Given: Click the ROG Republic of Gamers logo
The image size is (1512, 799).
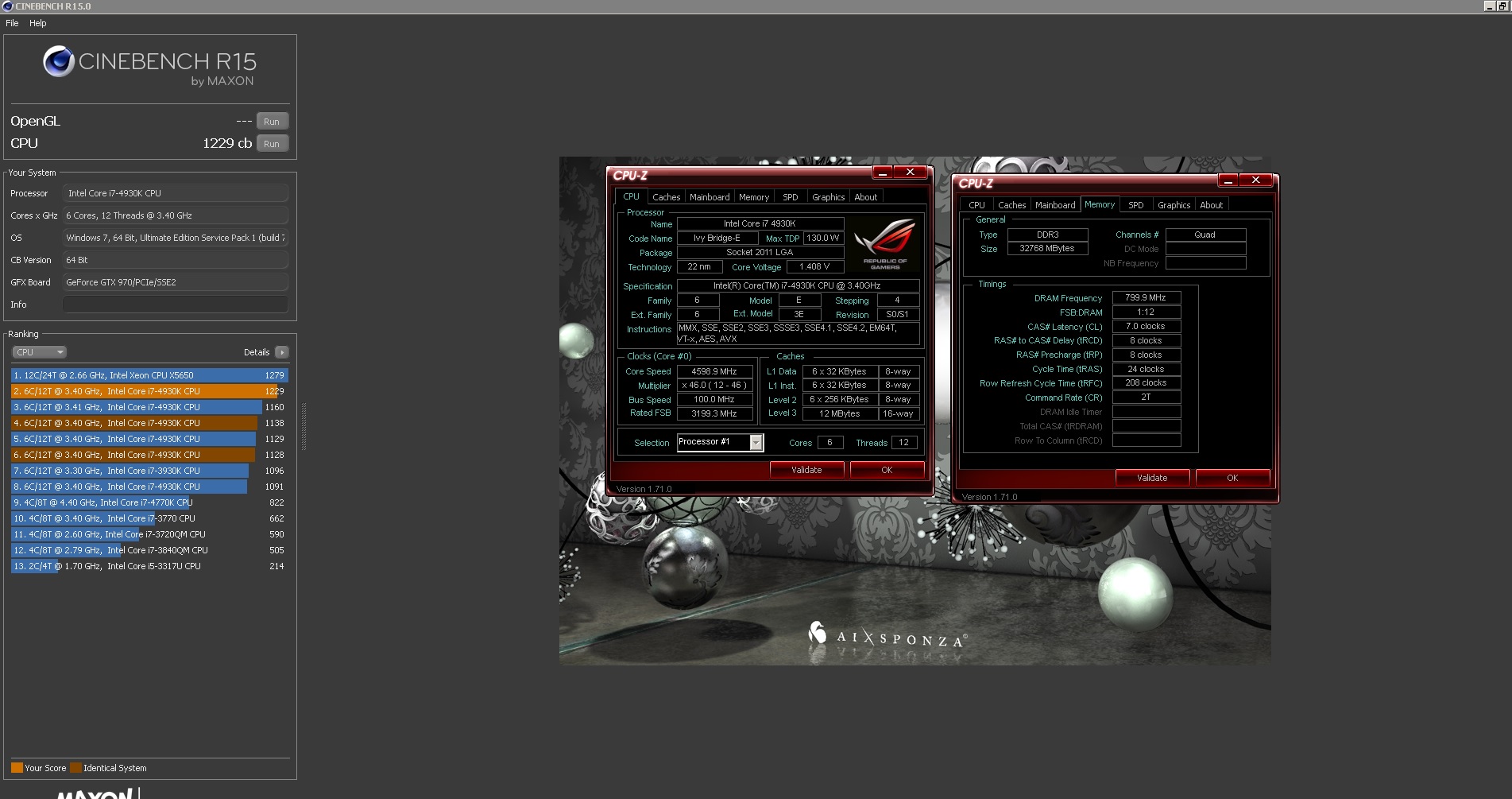Looking at the screenshot, I should (x=885, y=245).
